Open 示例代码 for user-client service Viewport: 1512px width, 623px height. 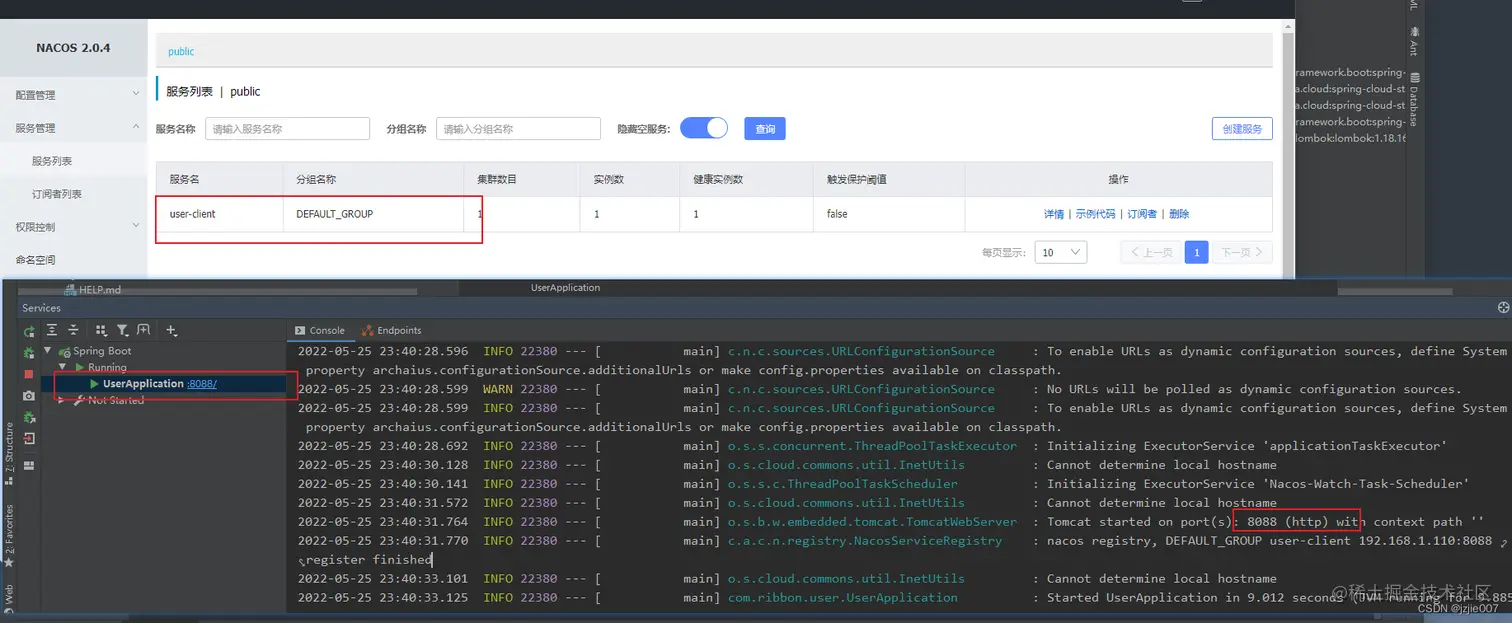1095,214
